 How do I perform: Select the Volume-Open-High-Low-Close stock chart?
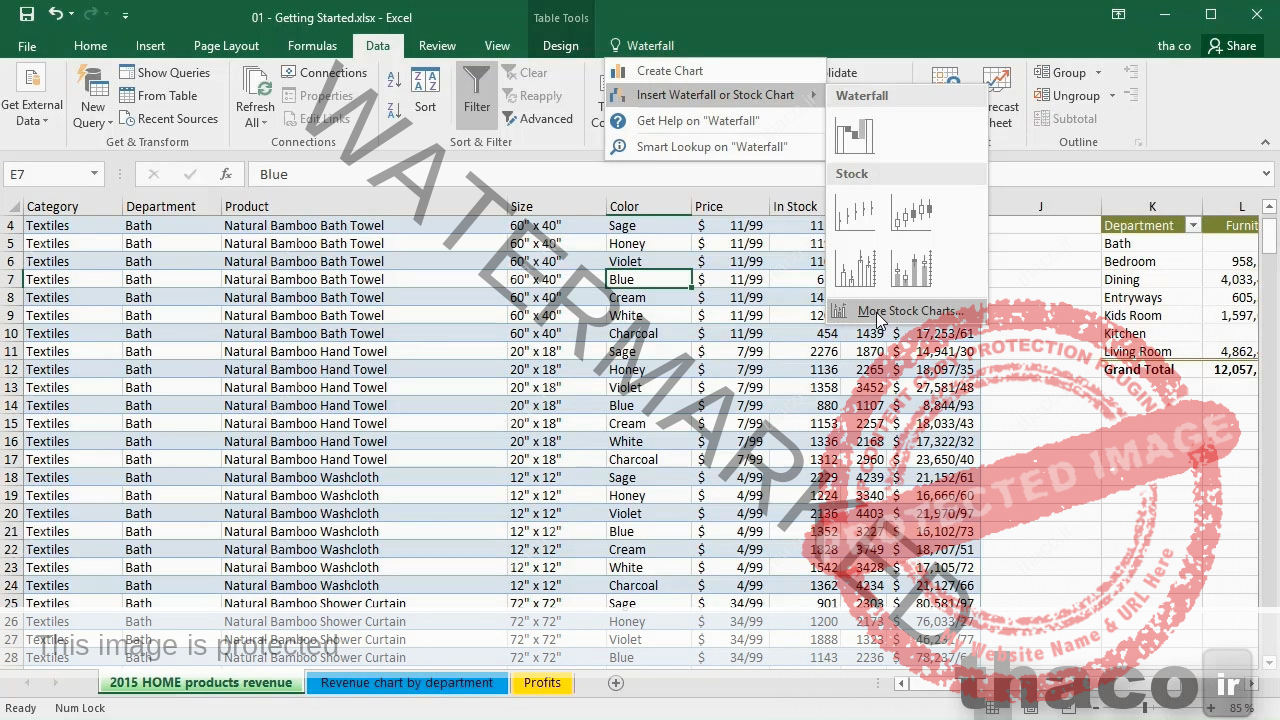pos(912,267)
